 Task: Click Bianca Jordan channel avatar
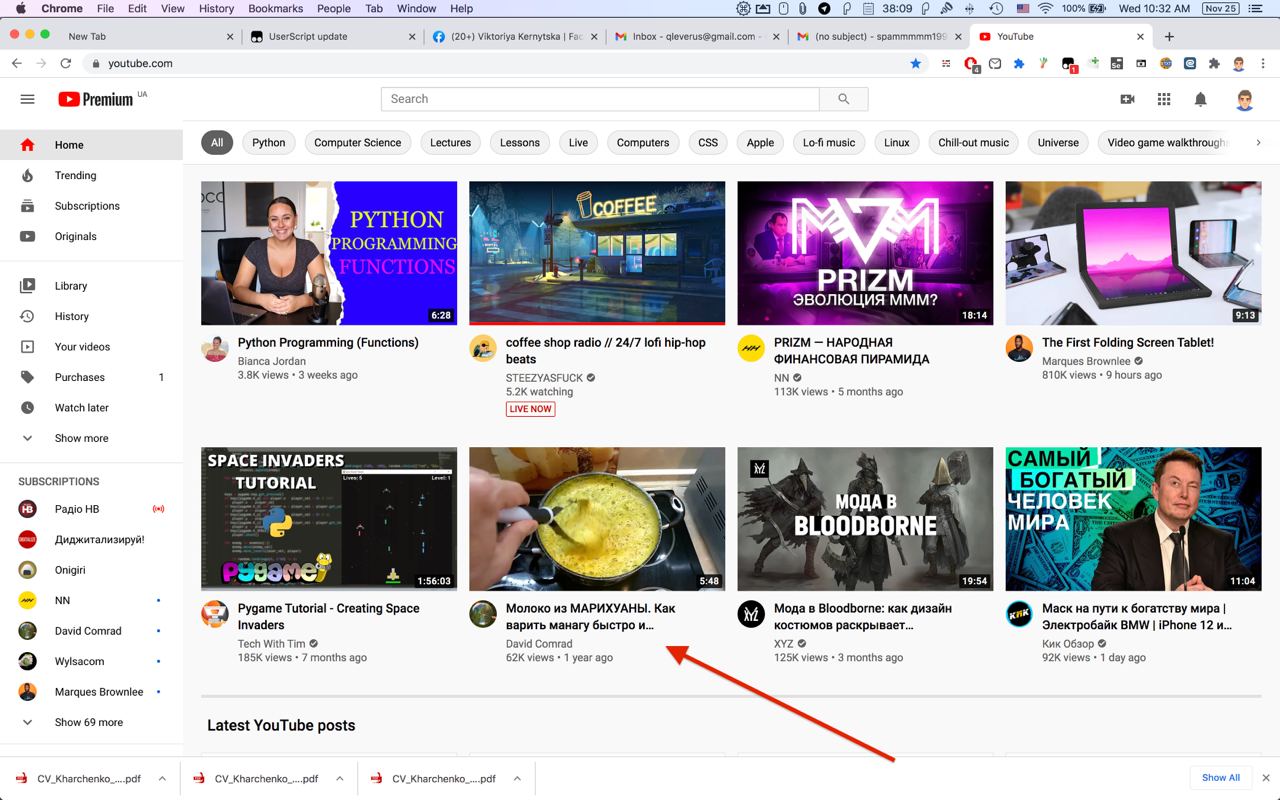pos(215,348)
